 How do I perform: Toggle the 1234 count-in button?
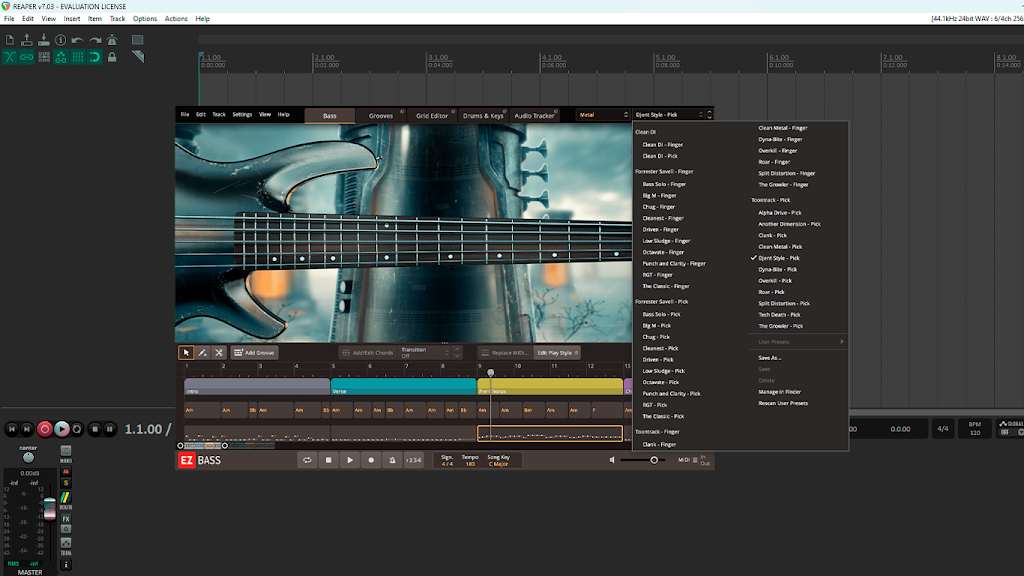[413, 460]
